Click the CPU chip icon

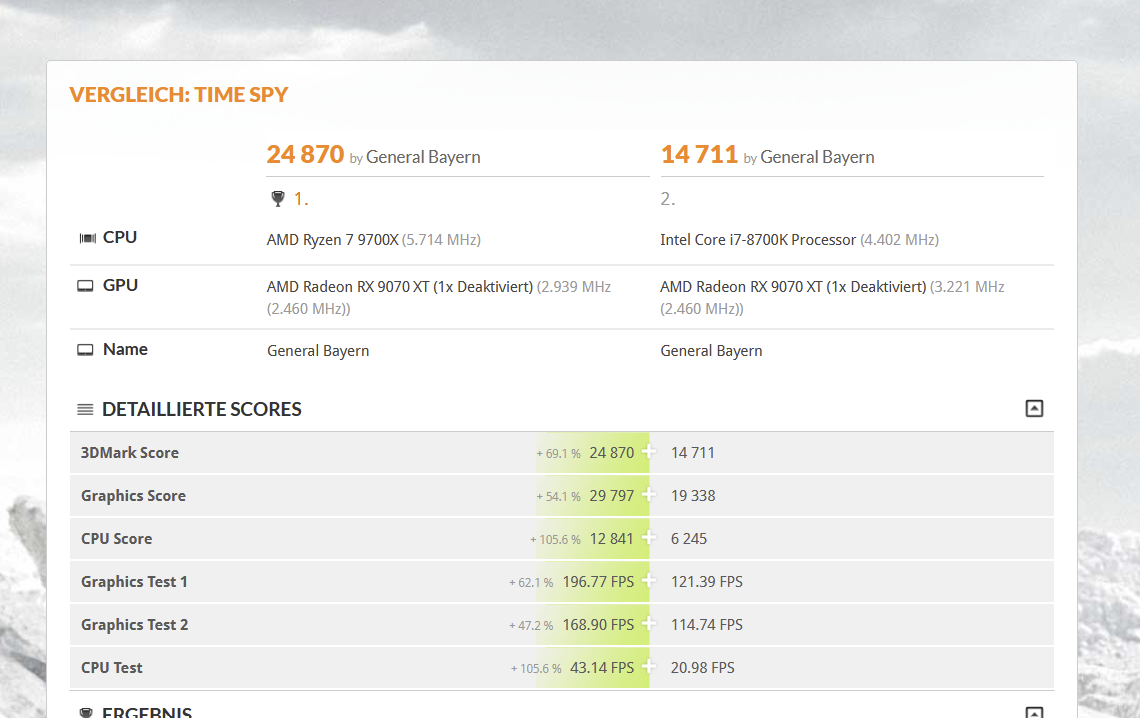pyautogui.click(x=87, y=238)
